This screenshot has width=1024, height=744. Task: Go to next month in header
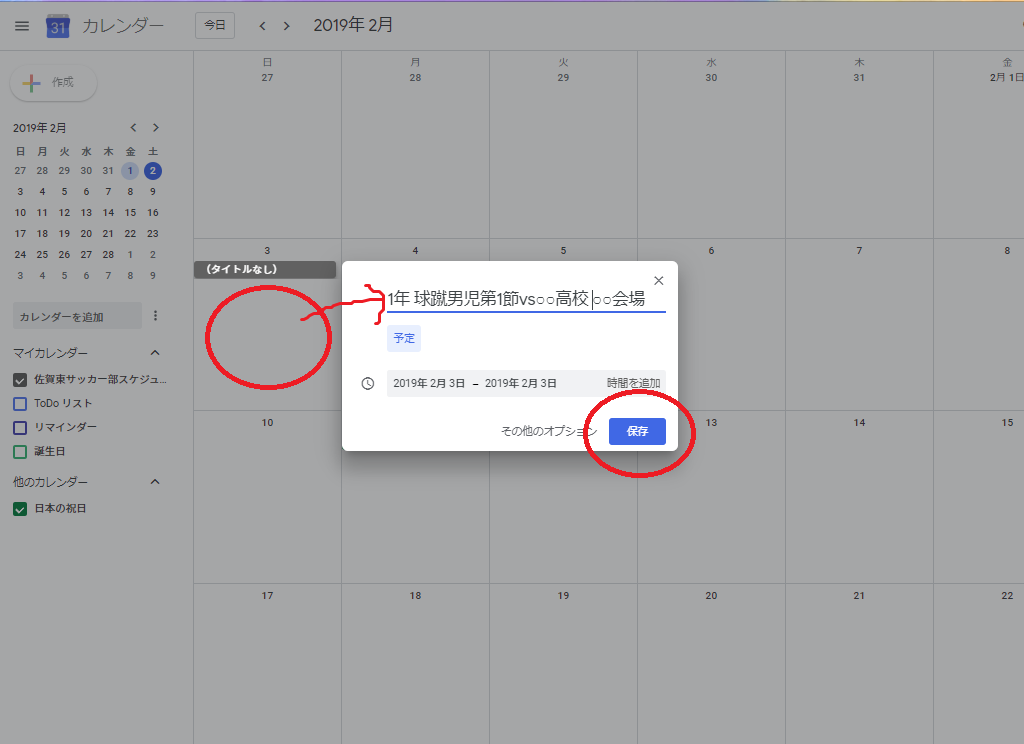287,26
